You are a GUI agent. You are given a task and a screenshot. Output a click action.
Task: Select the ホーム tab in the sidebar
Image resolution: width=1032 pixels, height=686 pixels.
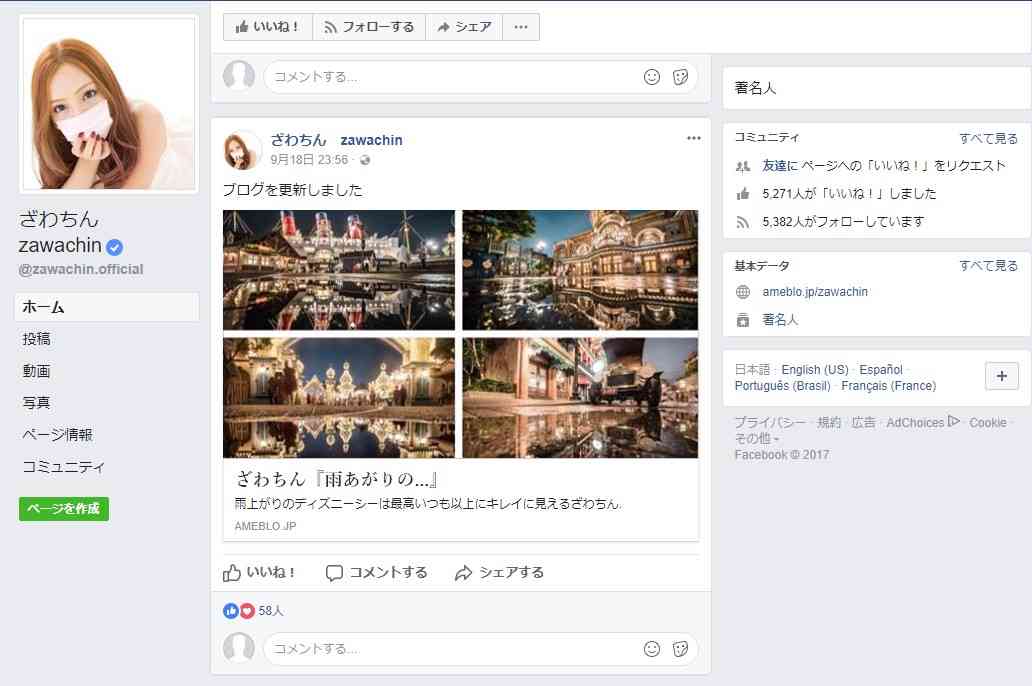107,307
